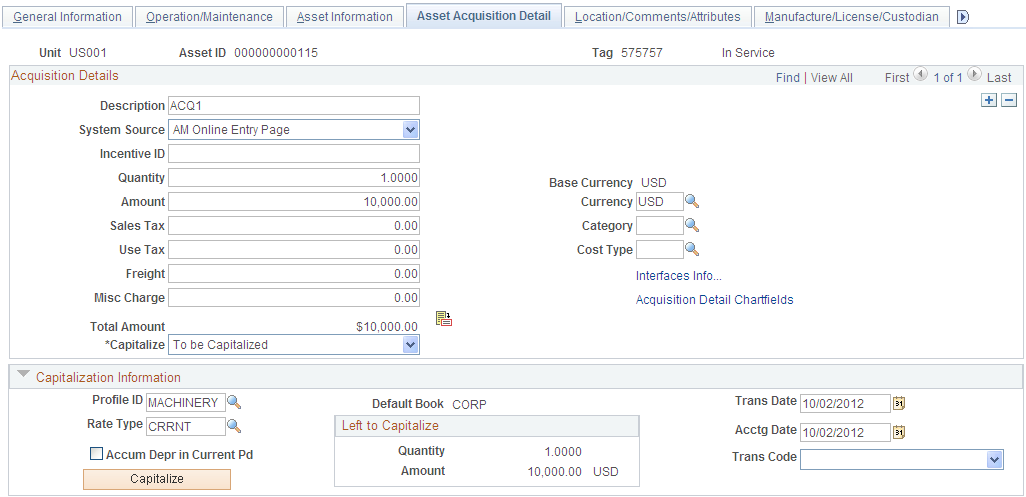Click the Use Tax input field
This screenshot has width=1026, height=497.
(x=294, y=250)
